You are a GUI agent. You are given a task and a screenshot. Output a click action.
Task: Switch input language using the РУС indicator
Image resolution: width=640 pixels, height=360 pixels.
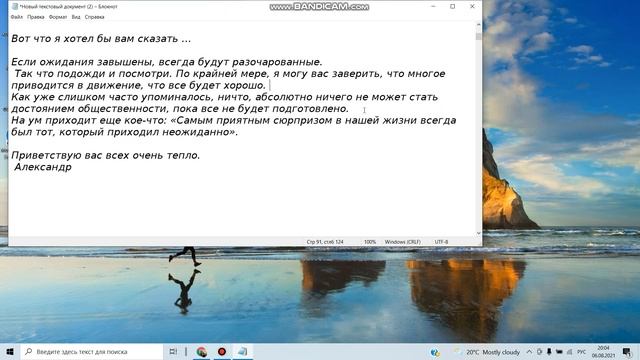582,352
